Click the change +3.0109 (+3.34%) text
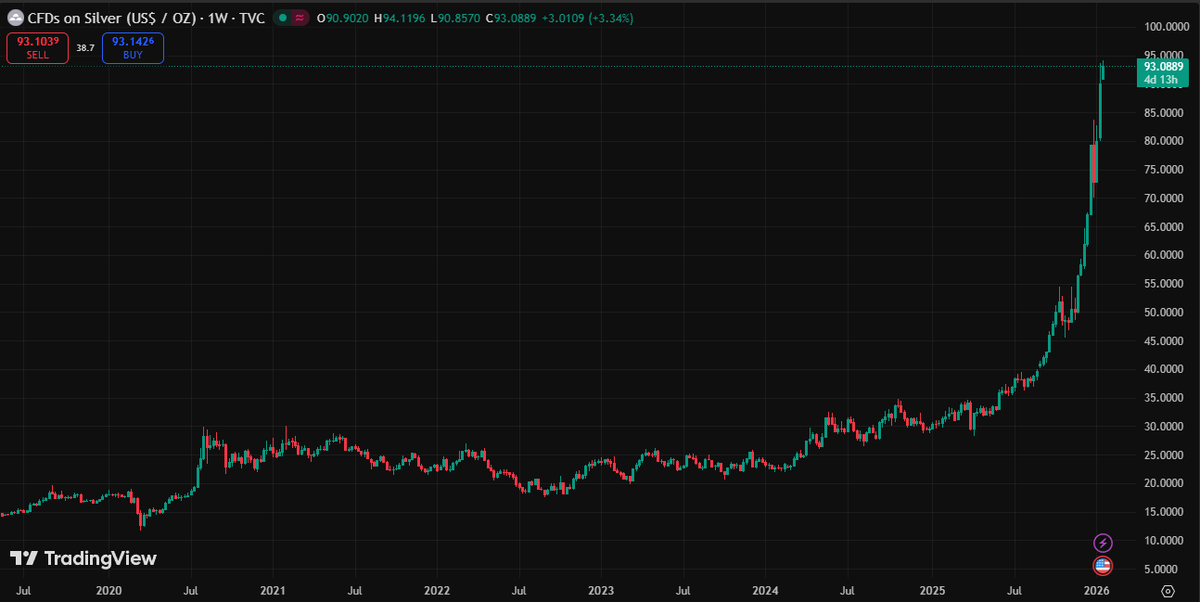 (x=588, y=18)
